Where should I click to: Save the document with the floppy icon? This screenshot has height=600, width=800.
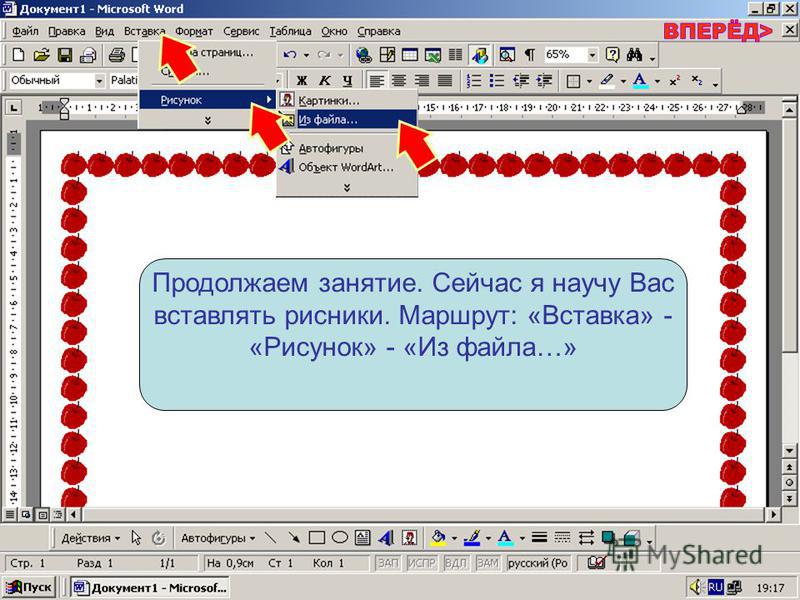(65, 55)
